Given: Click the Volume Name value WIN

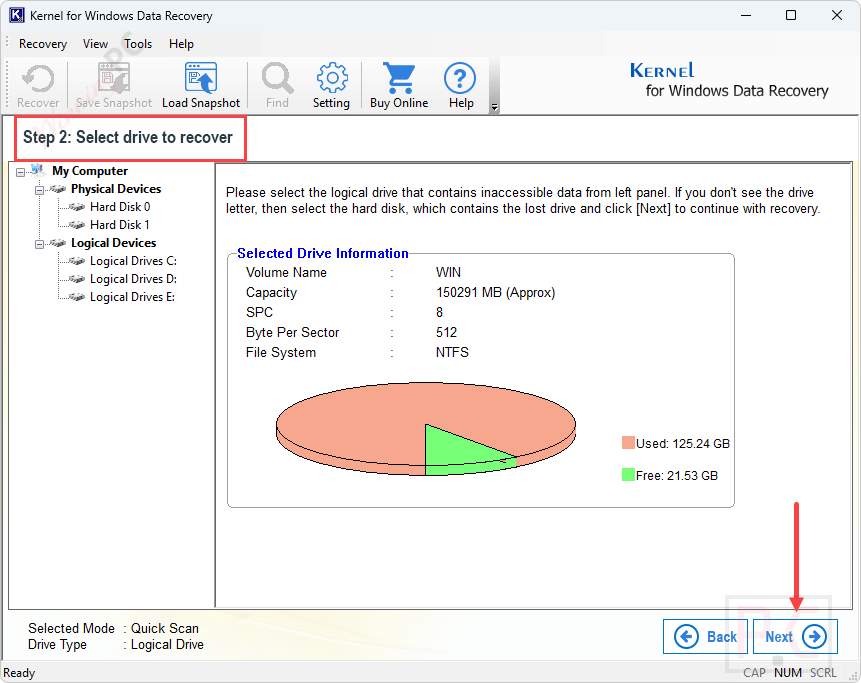Looking at the screenshot, I should [x=448, y=272].
